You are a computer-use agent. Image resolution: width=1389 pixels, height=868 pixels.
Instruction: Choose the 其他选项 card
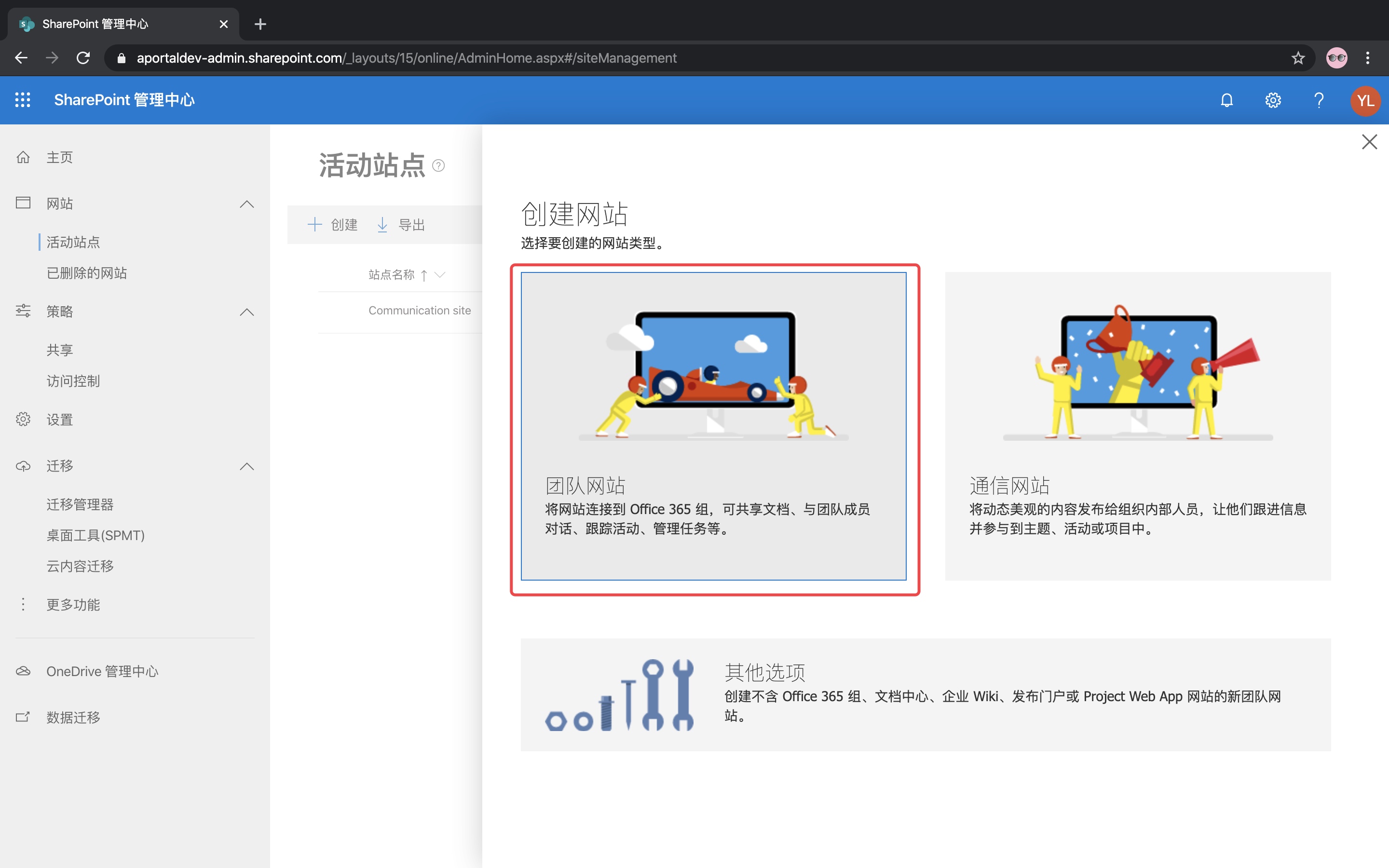pos(925,694)
